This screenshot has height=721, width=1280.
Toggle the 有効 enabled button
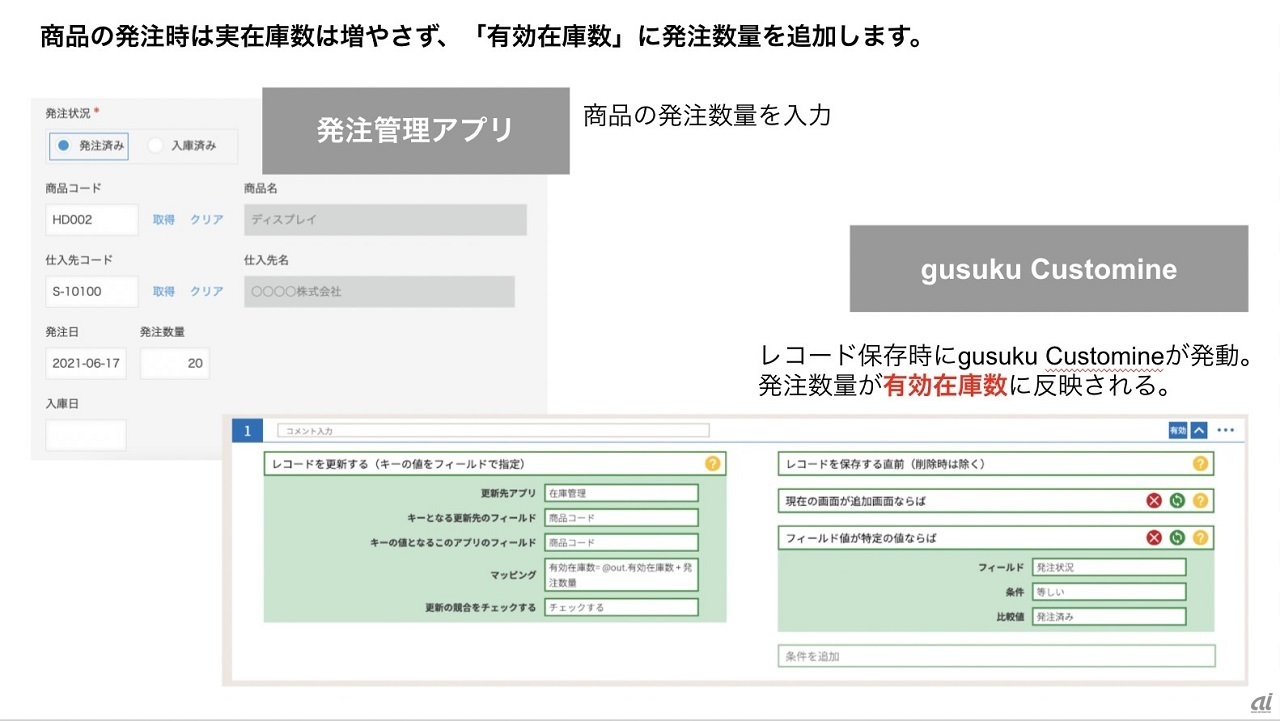pos(1177,430)
